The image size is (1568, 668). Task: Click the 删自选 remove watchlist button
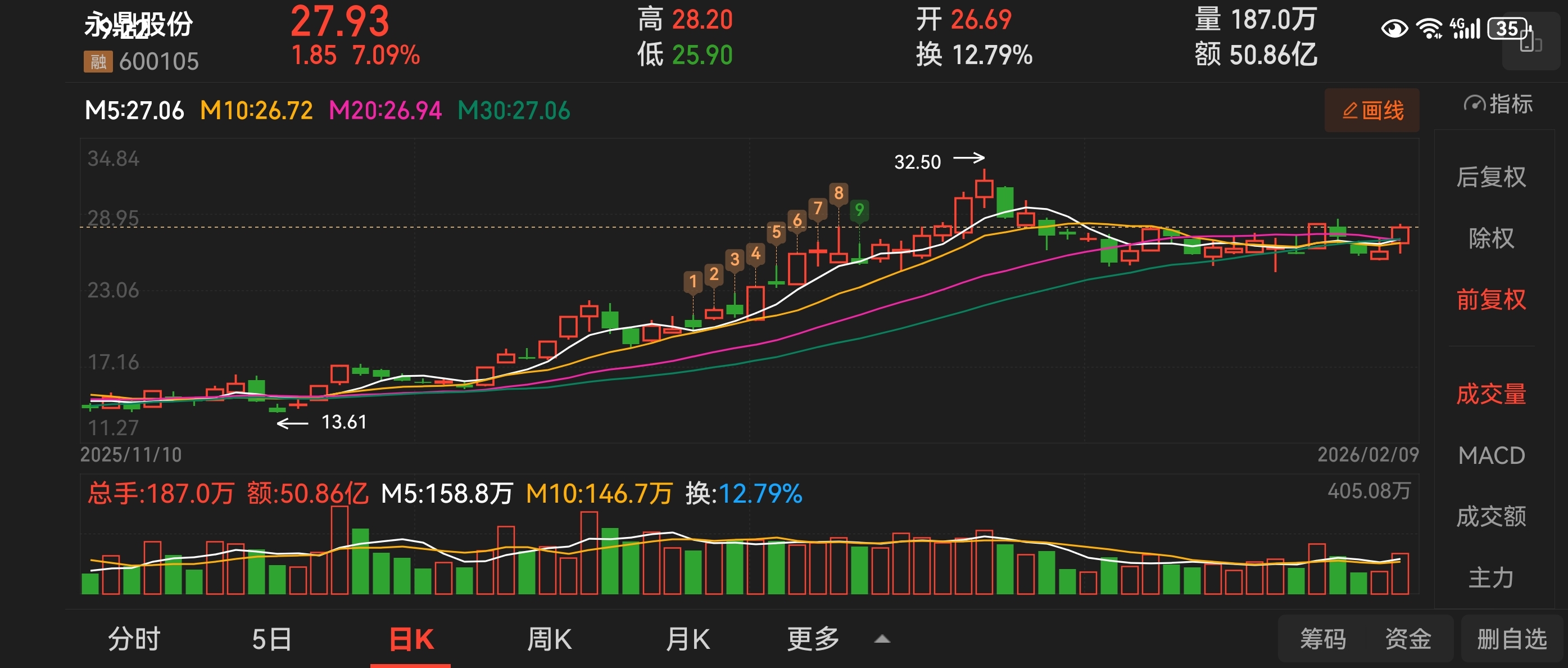(x=1511, y=639)
